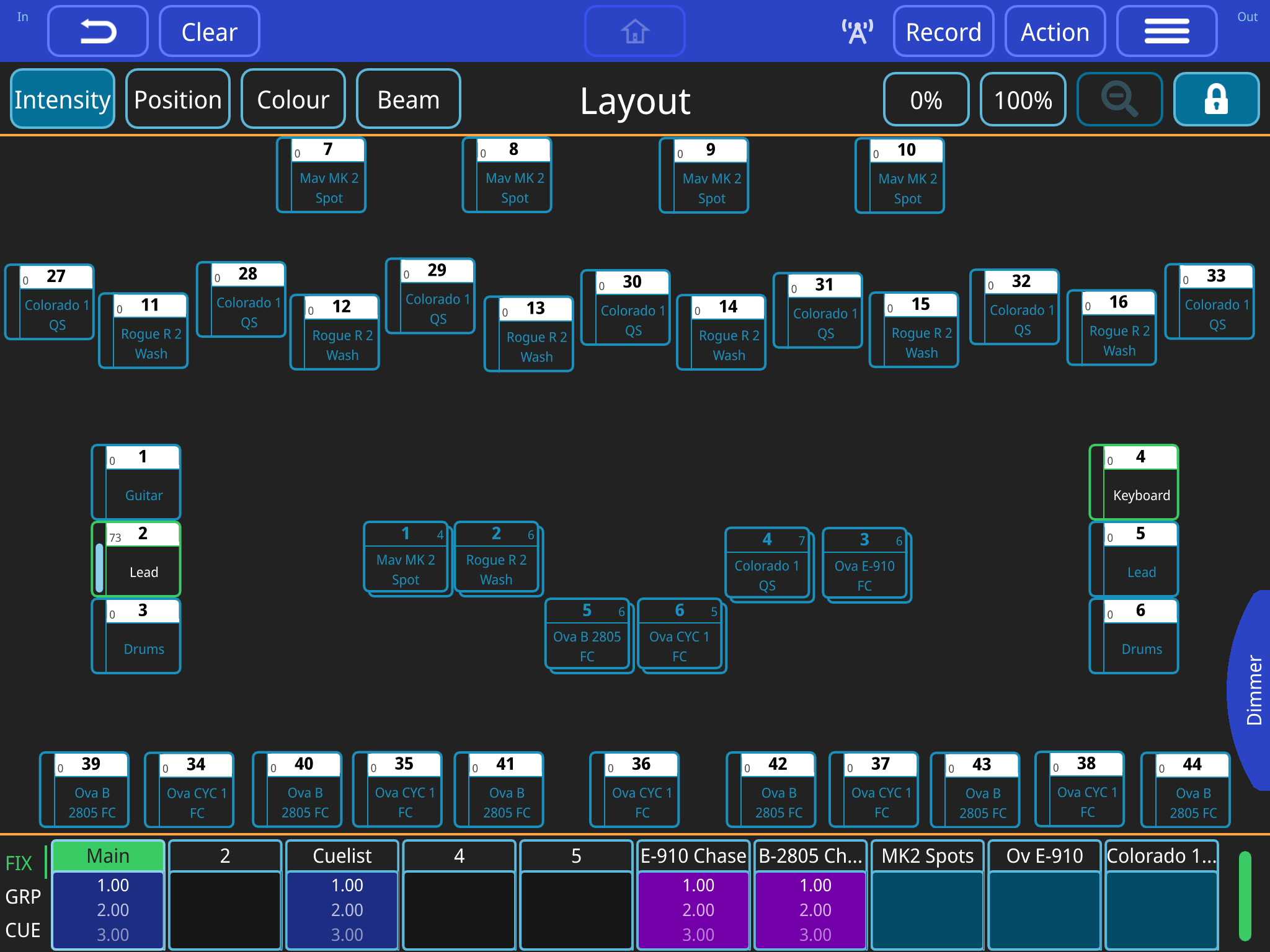The image size is (1270, 952).
Task: Toggle the Main playback active state
Action: point(107,855)
